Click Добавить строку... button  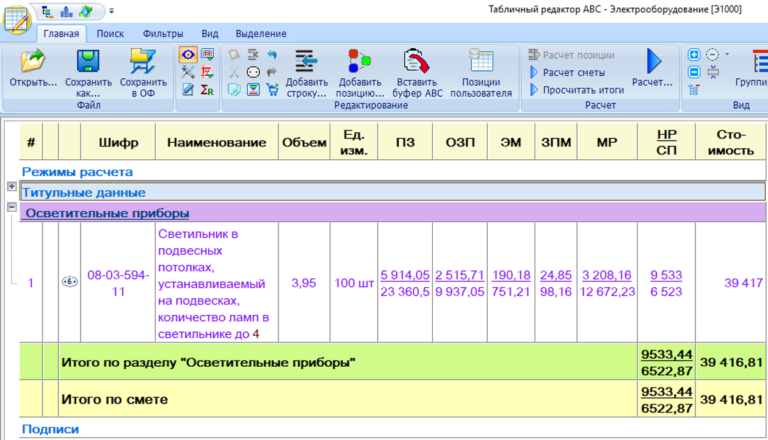coord(307,73)
